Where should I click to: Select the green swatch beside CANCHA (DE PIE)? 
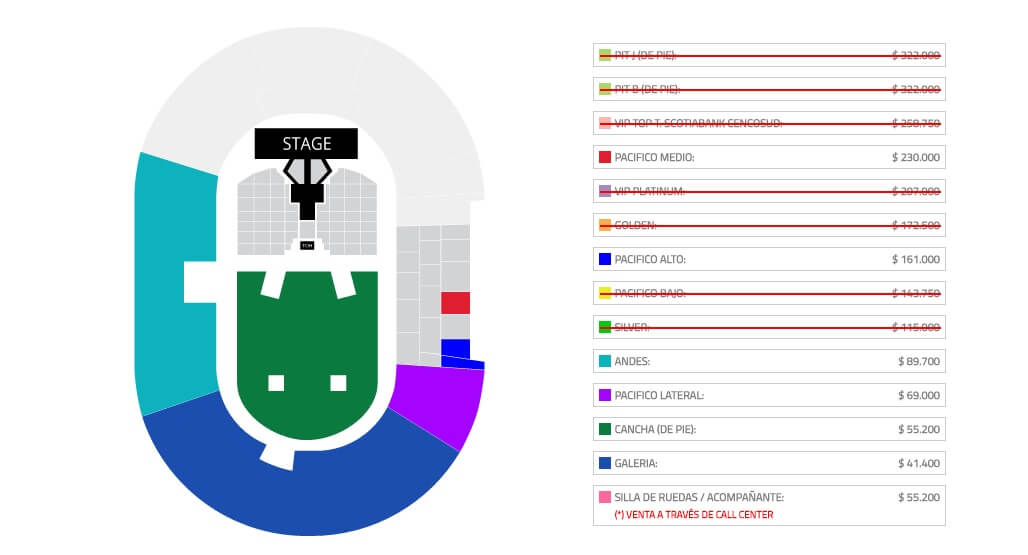[x=604, y=429]
